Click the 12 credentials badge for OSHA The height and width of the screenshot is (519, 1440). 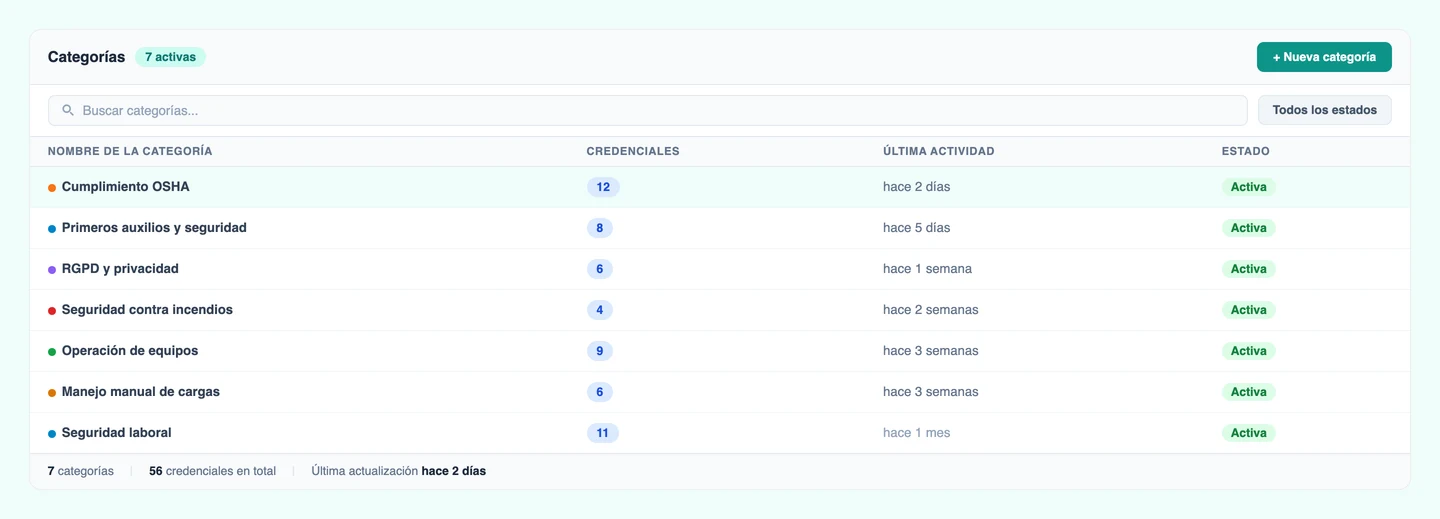[x=603, y=187]
